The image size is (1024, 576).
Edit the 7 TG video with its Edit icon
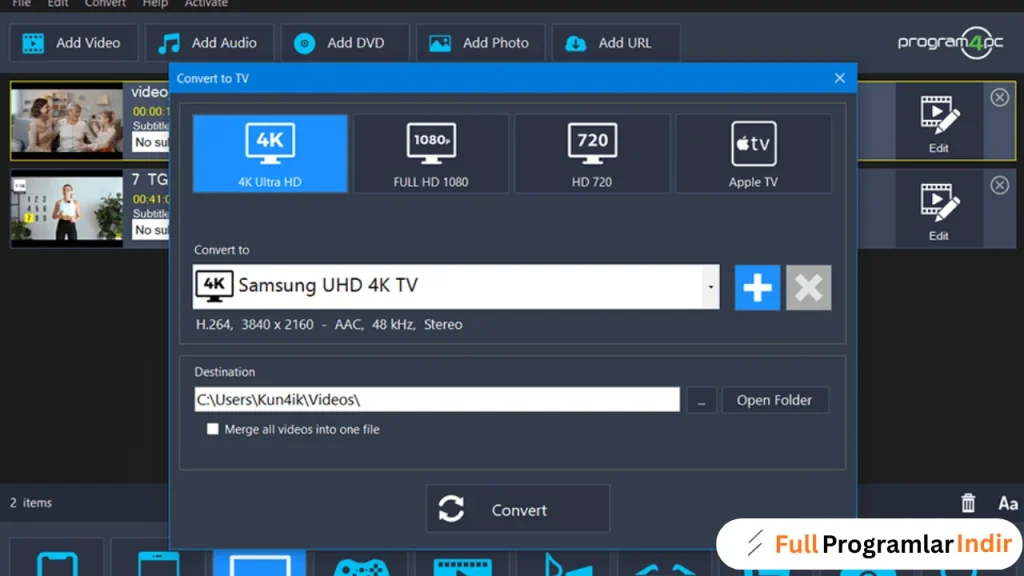tap(938, 211)
